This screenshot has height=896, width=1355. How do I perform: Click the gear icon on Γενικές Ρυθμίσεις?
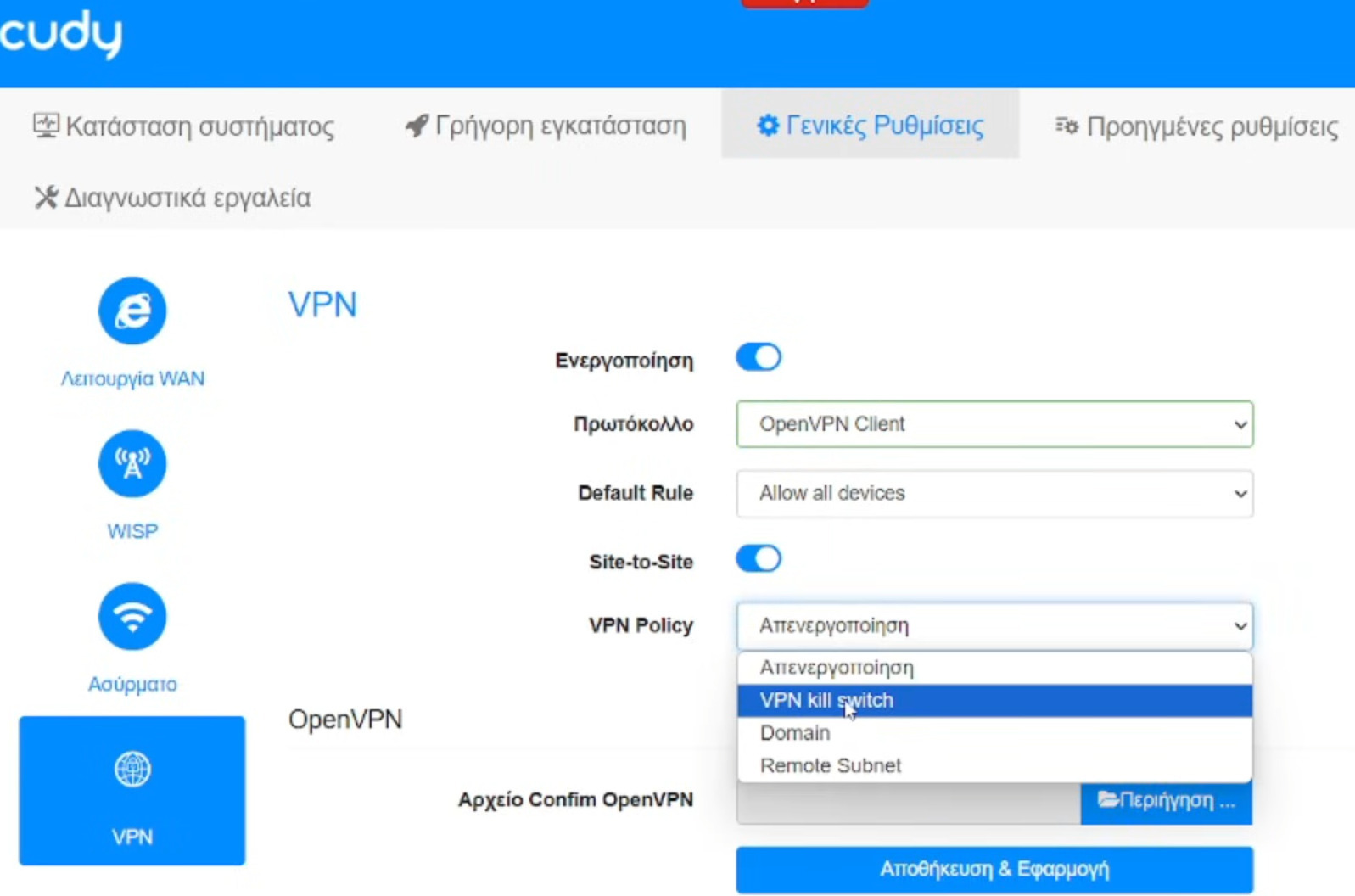[768, 126]
